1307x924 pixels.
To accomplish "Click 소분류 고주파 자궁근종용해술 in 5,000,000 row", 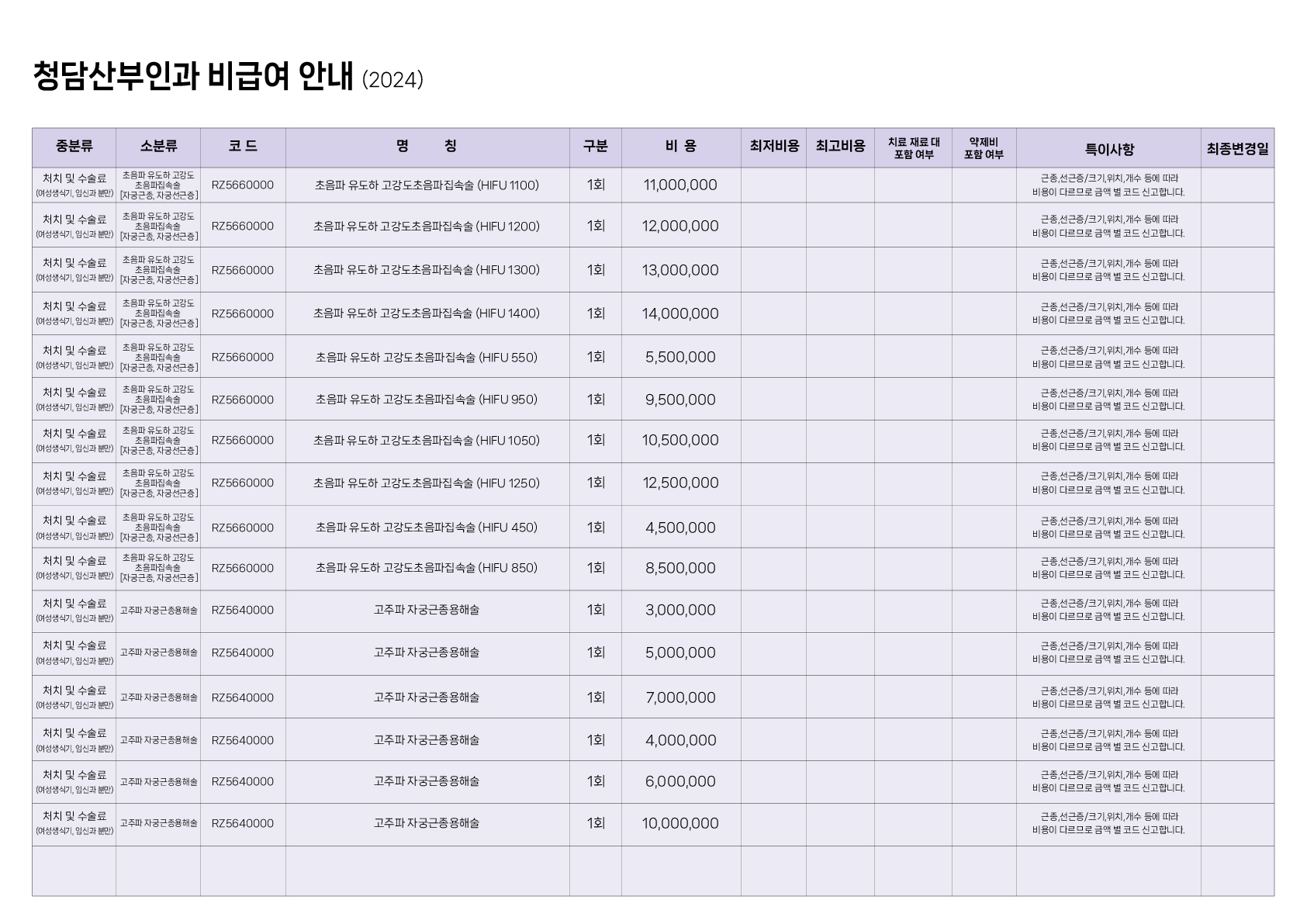I will [159, 652].
